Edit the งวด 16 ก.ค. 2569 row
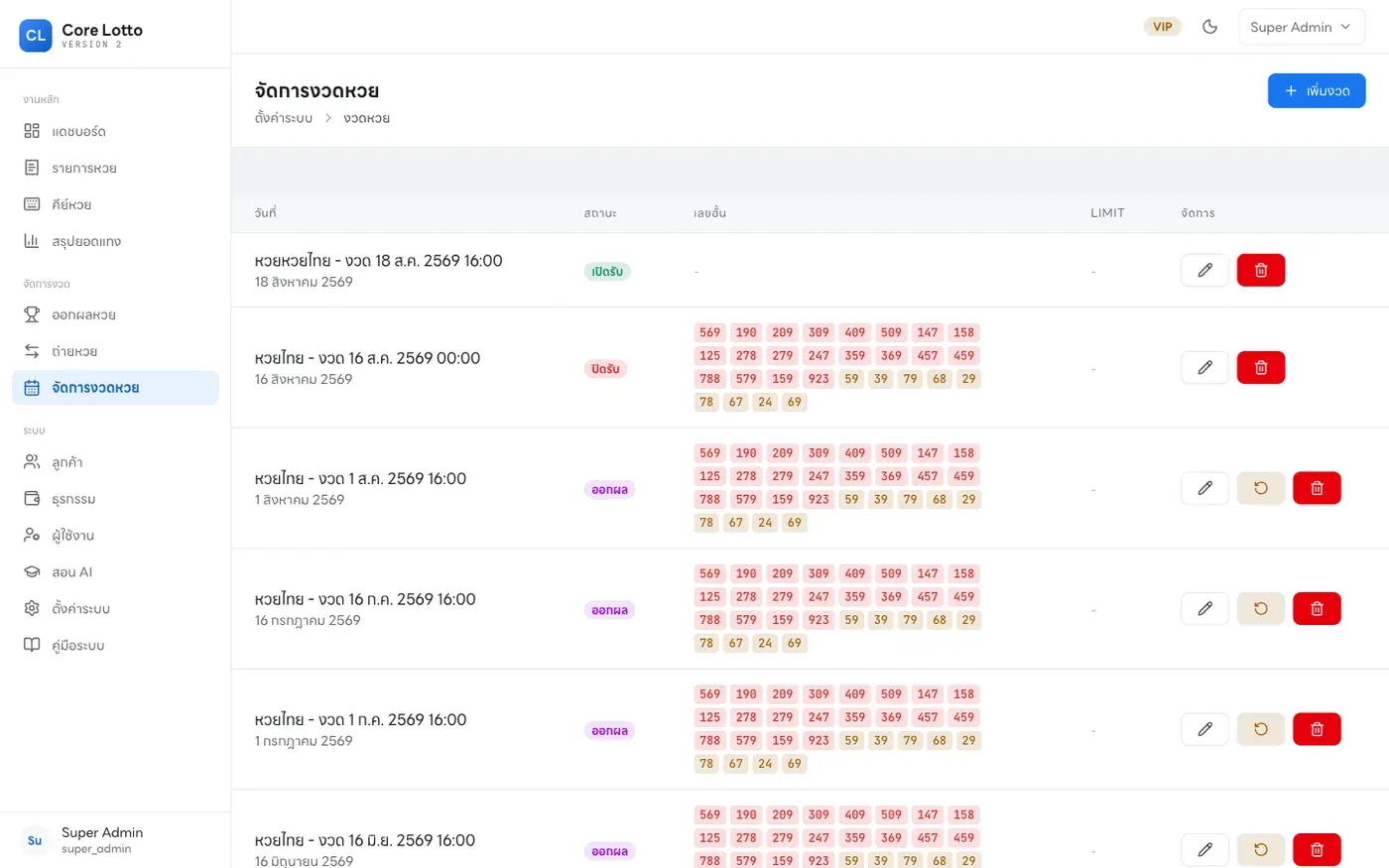This screenshot has width=1389, height=868. click(x=1205, y=608)
